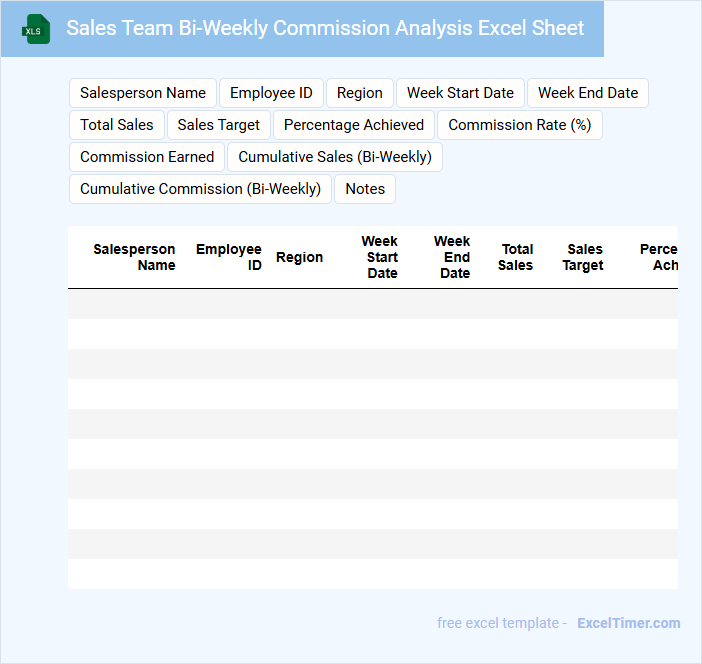Select the Salesperson Name tag

pyautogui.click(x=143, y=93)
